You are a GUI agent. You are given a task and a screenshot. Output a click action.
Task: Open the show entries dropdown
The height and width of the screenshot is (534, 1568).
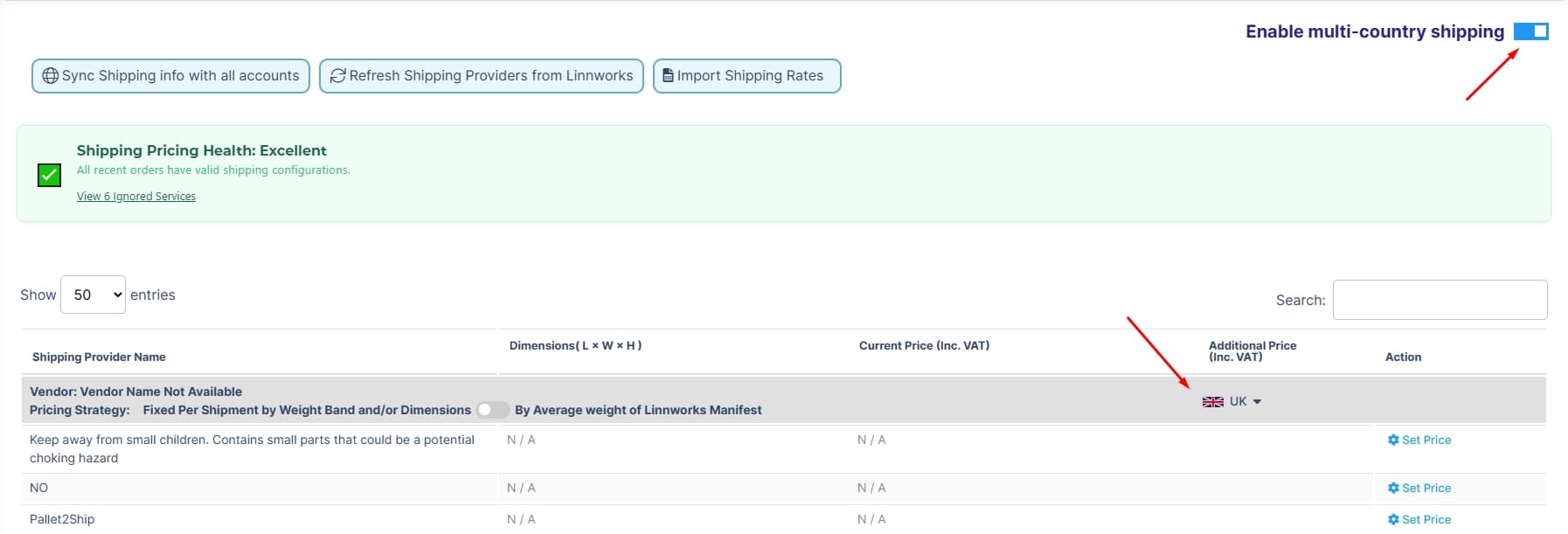[x=93, y=295]
